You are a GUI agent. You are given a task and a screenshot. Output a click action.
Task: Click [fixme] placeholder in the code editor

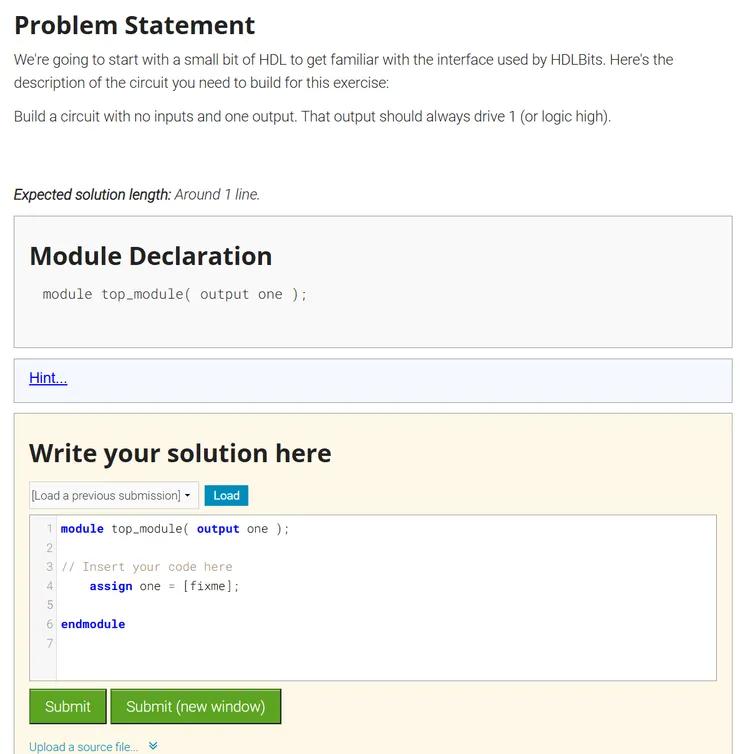click(211, 586)
